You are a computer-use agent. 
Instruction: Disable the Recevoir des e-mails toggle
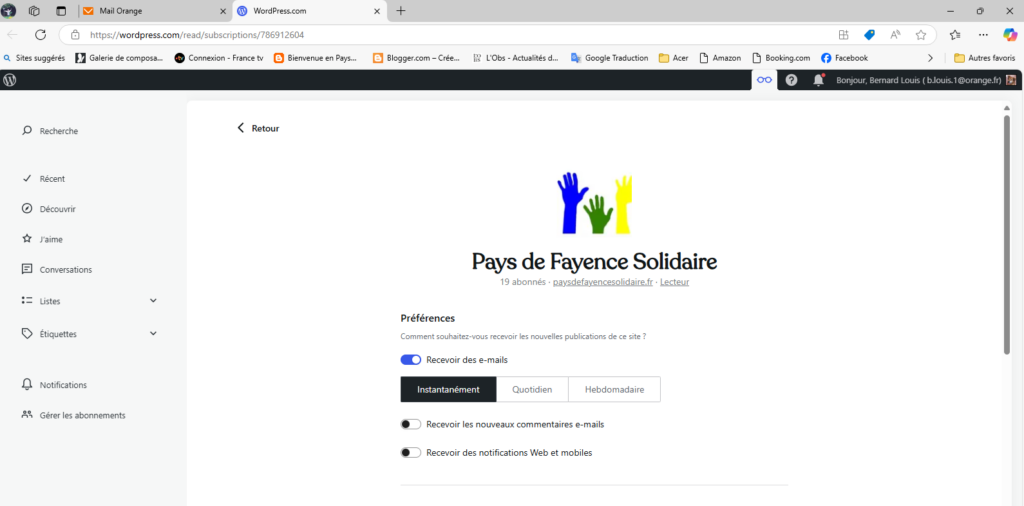point(410,360)
